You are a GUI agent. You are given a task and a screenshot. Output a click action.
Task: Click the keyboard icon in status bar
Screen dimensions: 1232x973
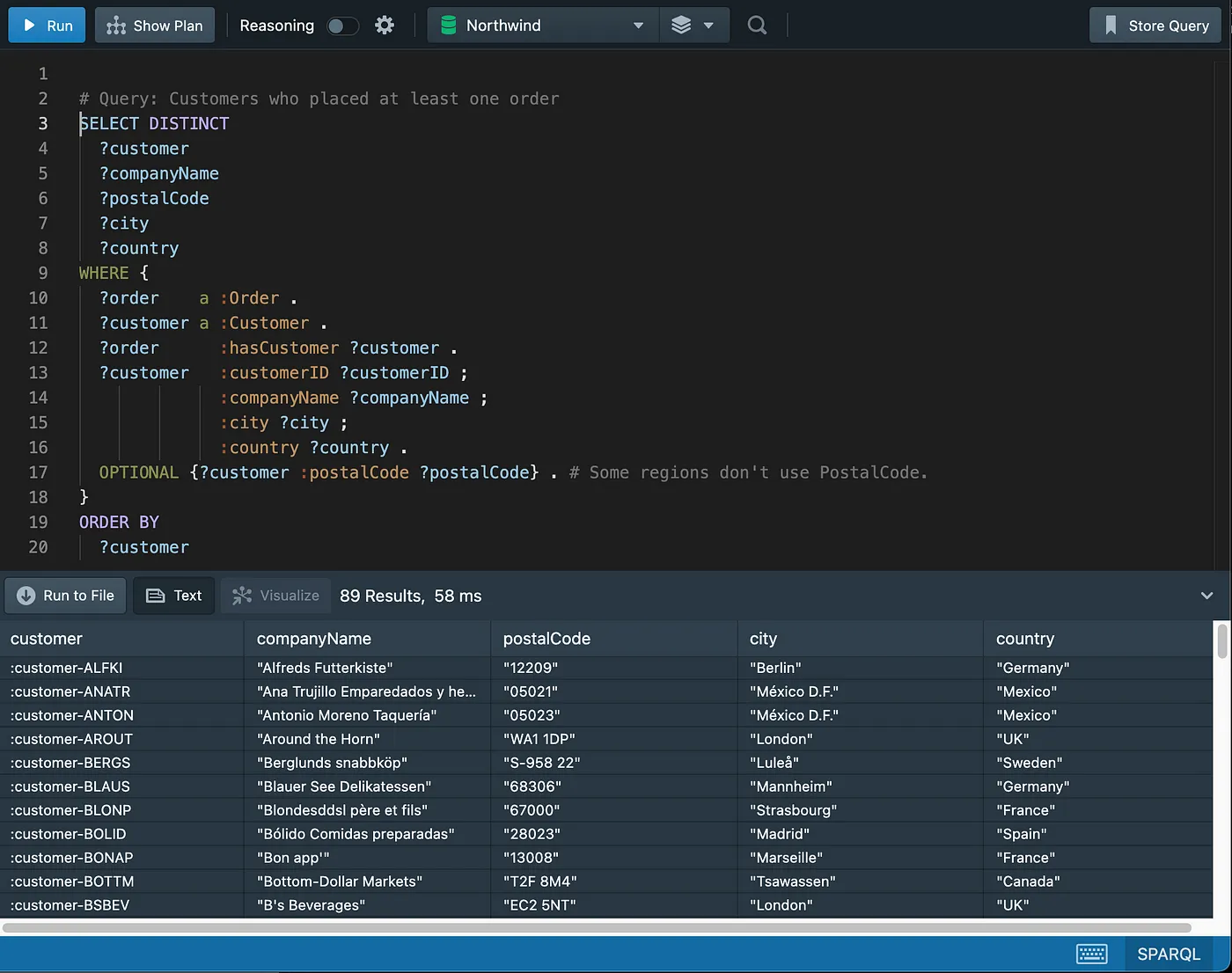pos(1092,954)
